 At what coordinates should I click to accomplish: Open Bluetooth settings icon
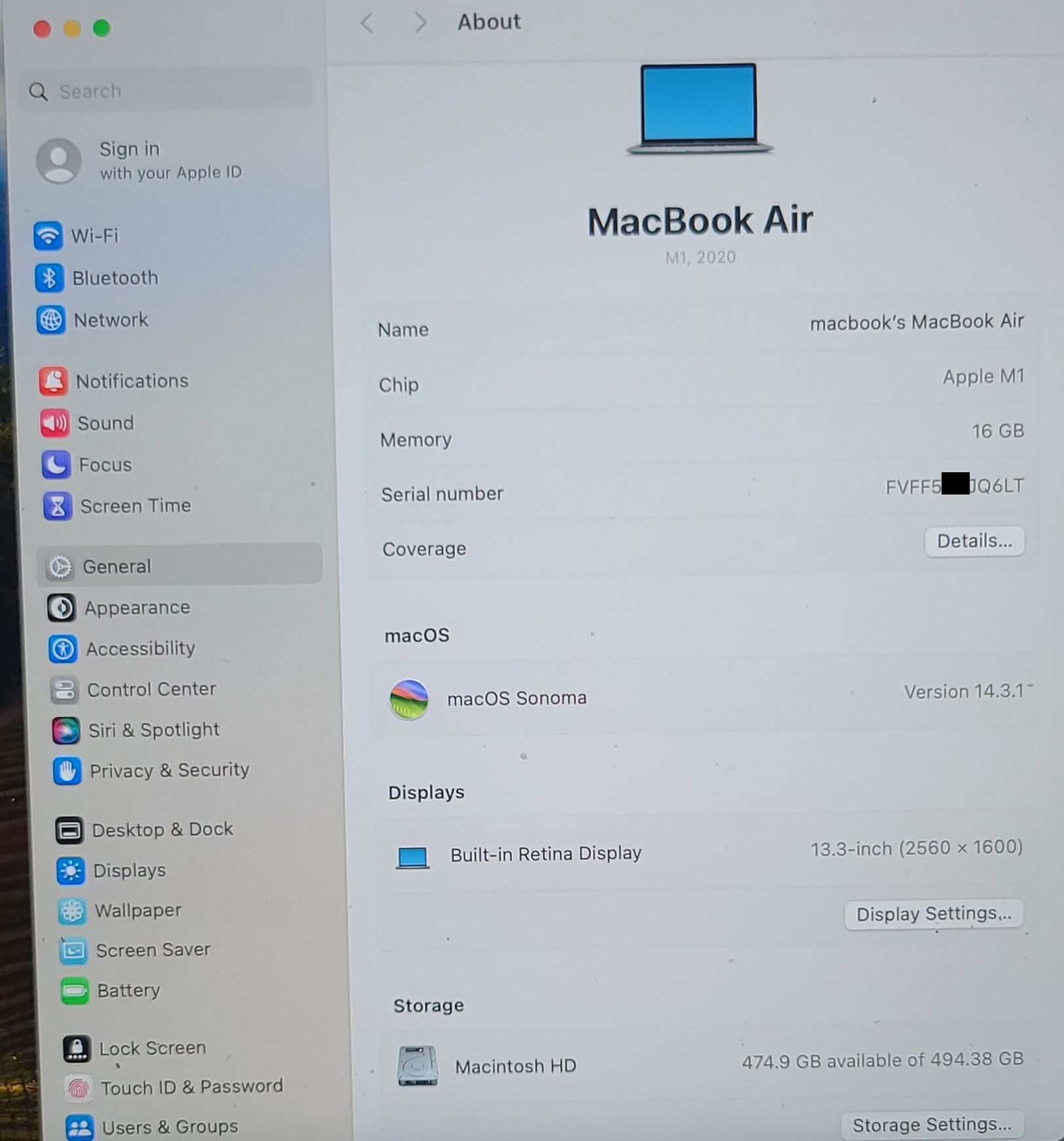click(x=49, y=278)
